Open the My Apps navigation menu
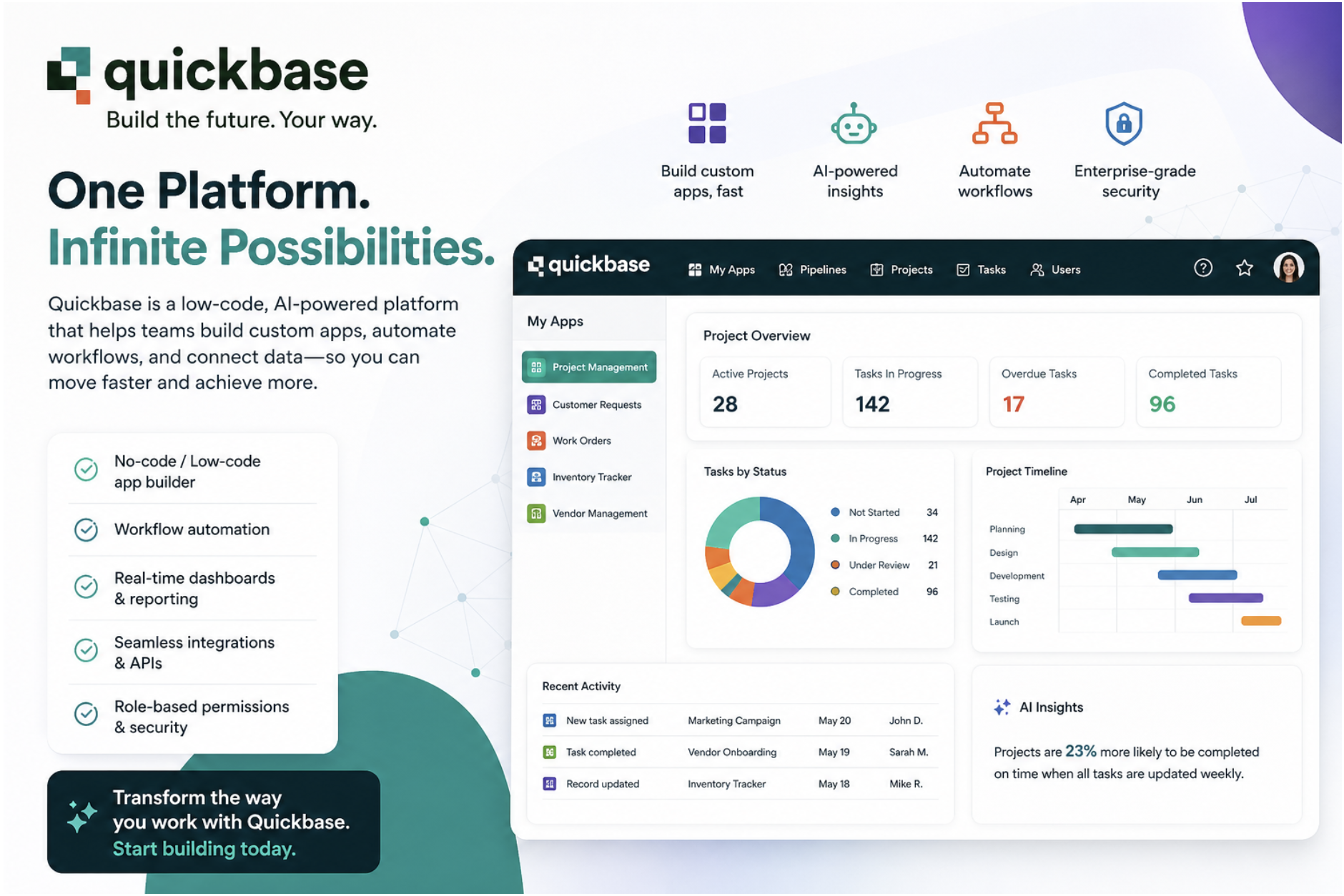The height and width of the screenshot is (896, 1344). pyautogui.click(x=721, y=269)
